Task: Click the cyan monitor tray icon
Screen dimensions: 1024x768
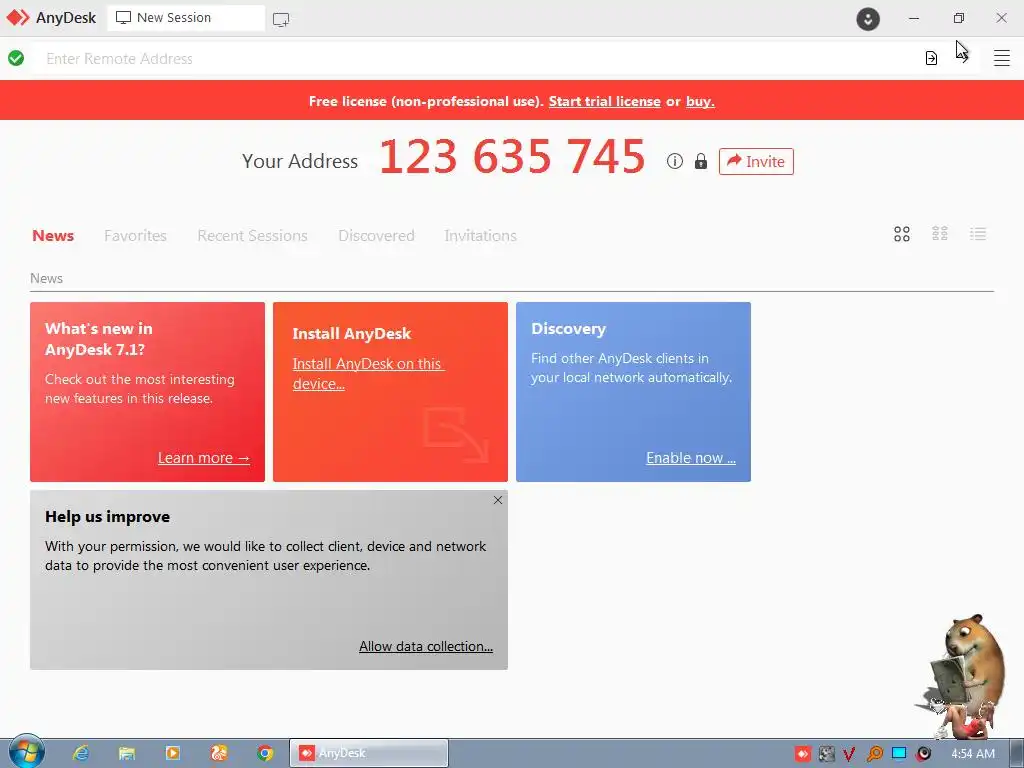Action: 899,754
